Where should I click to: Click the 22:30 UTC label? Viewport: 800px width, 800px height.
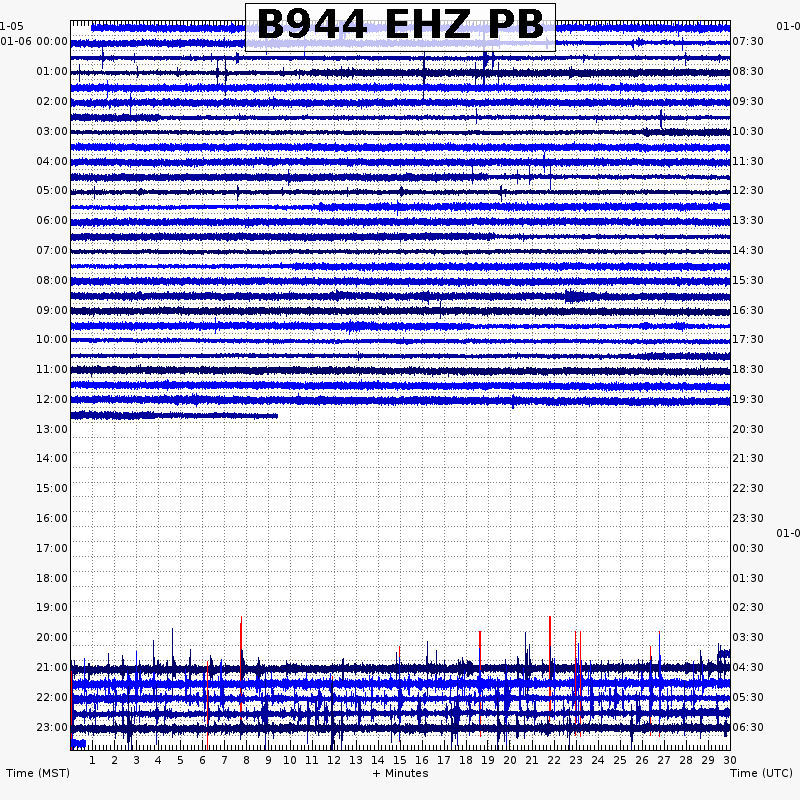(x=748, y=488)
